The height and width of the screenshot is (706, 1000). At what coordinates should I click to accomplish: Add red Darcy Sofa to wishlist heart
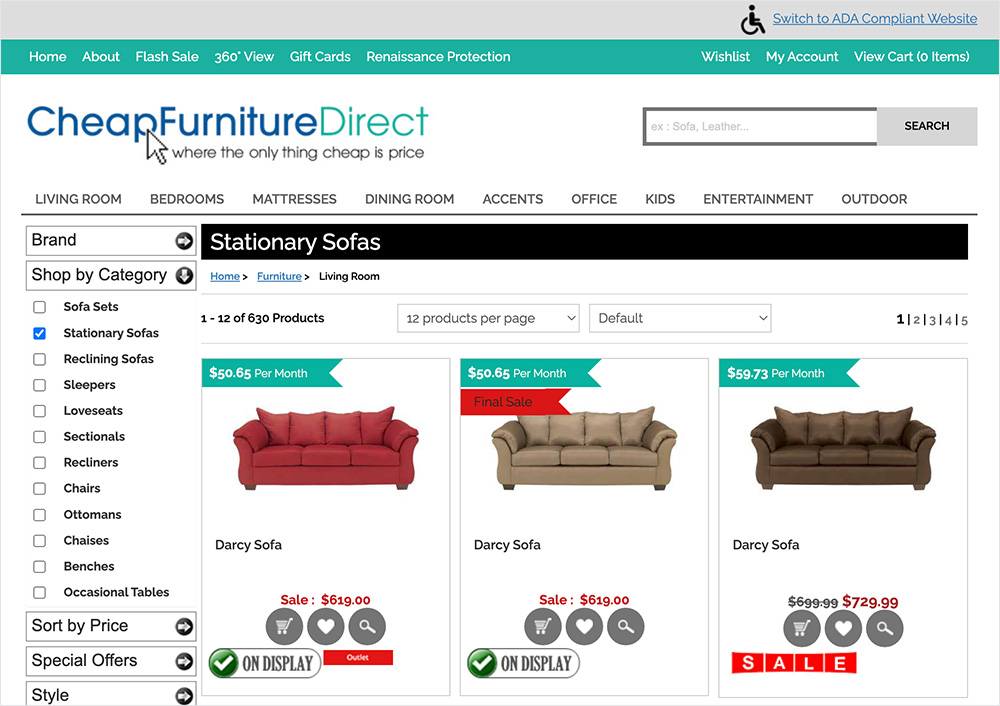click(x=326, y=627)
